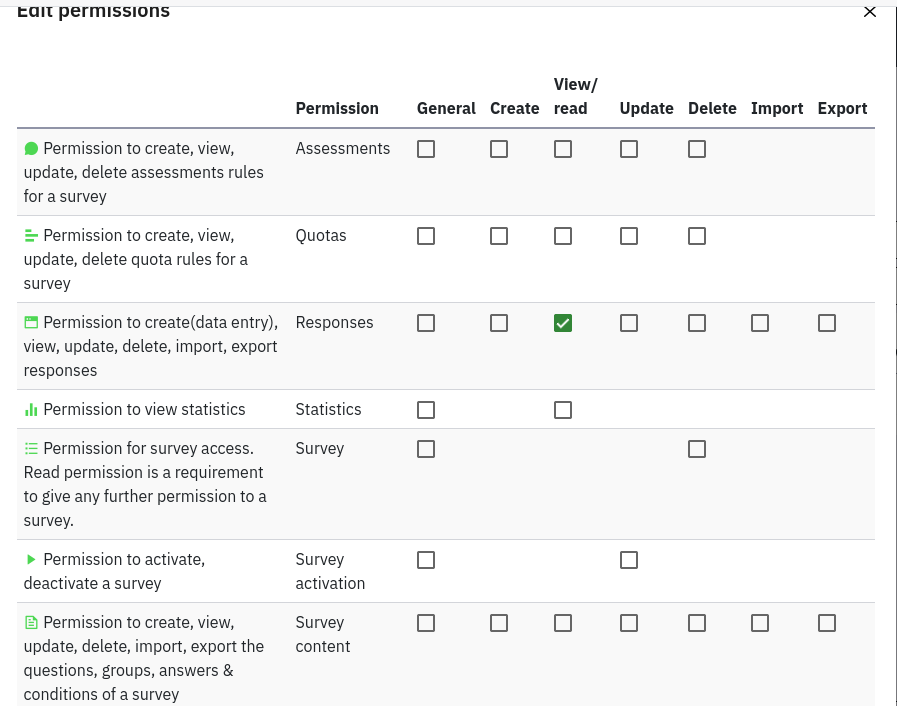The image size is (897, 706).
Task: Click the Statistics bar chart icon
Action: point(31,410)
